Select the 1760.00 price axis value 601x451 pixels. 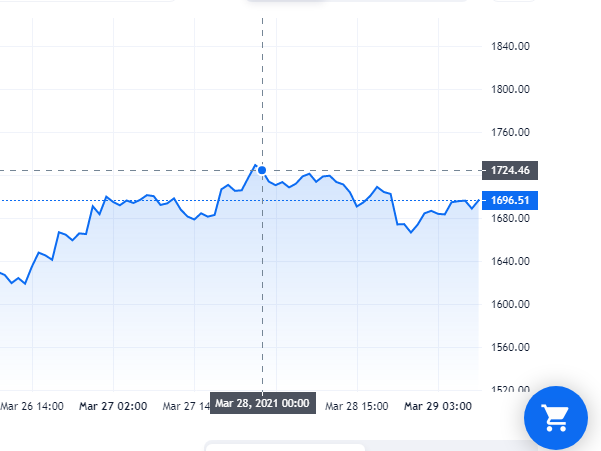pyautogui.click(x=510, y=133)
